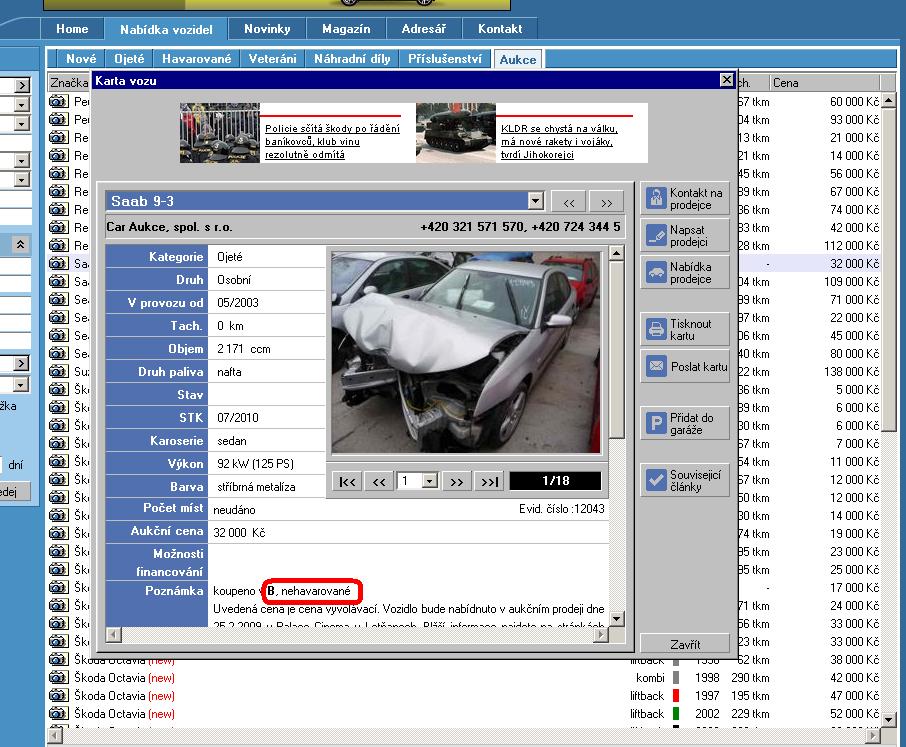Open the Magazín tab

point(346,29)
